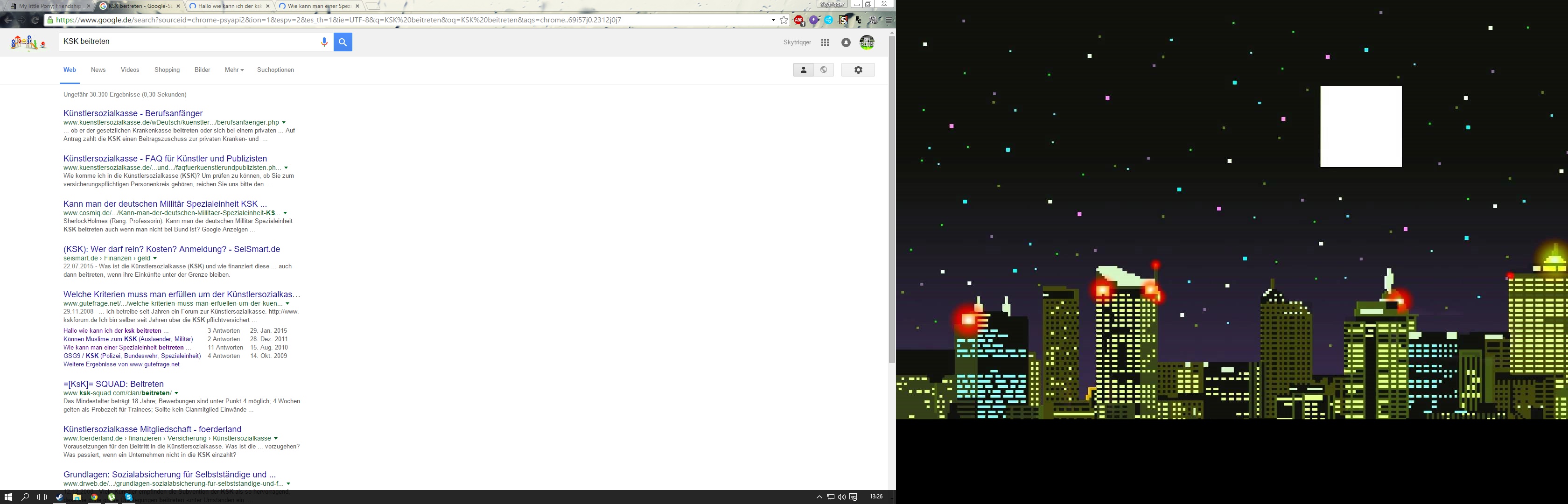Open '=[KsK]= SQUAD: Beitreten' result
The width and height of the screenshot is (1568, 504).
click(113, 384)
